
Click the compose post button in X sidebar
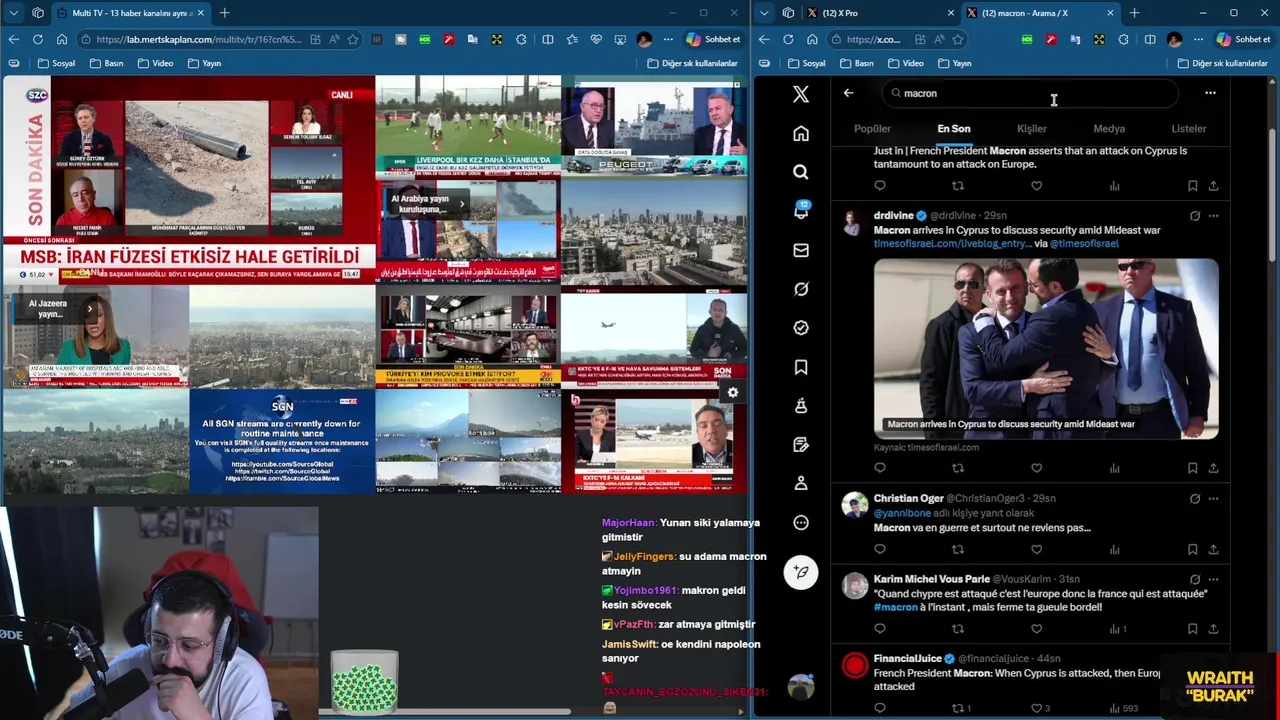(801, 572)
